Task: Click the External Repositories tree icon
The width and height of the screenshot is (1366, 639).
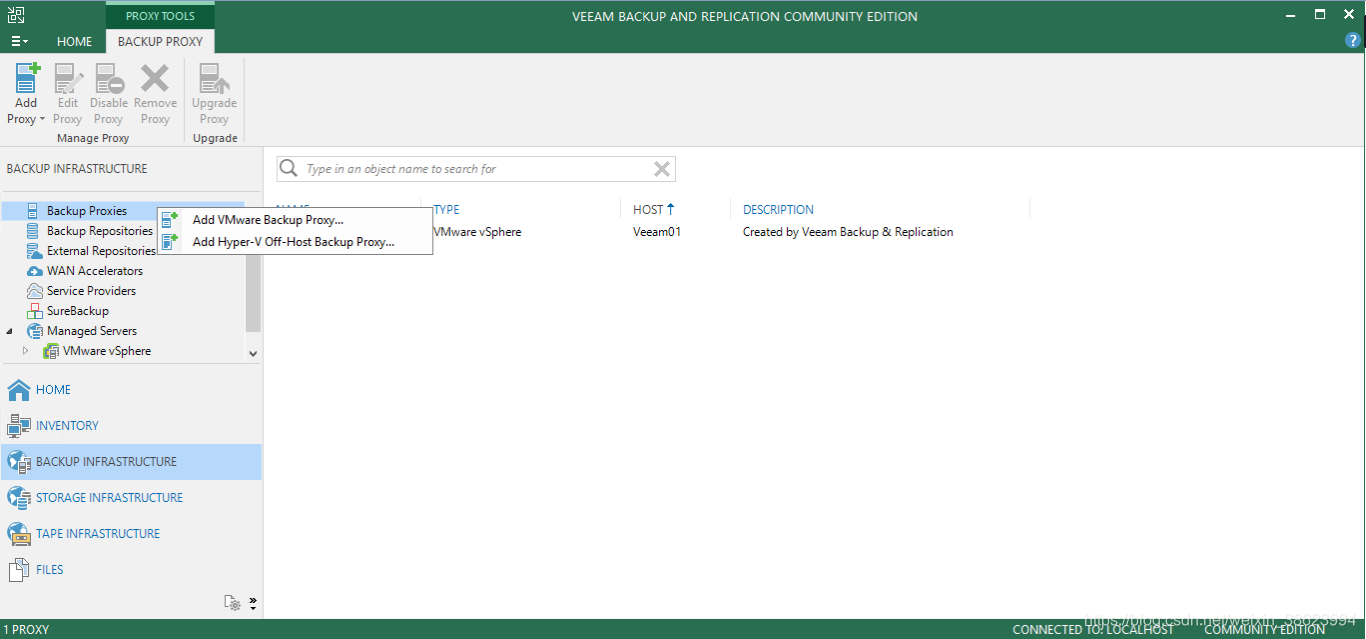Action: pyautogui.click(x=34, y=251)
